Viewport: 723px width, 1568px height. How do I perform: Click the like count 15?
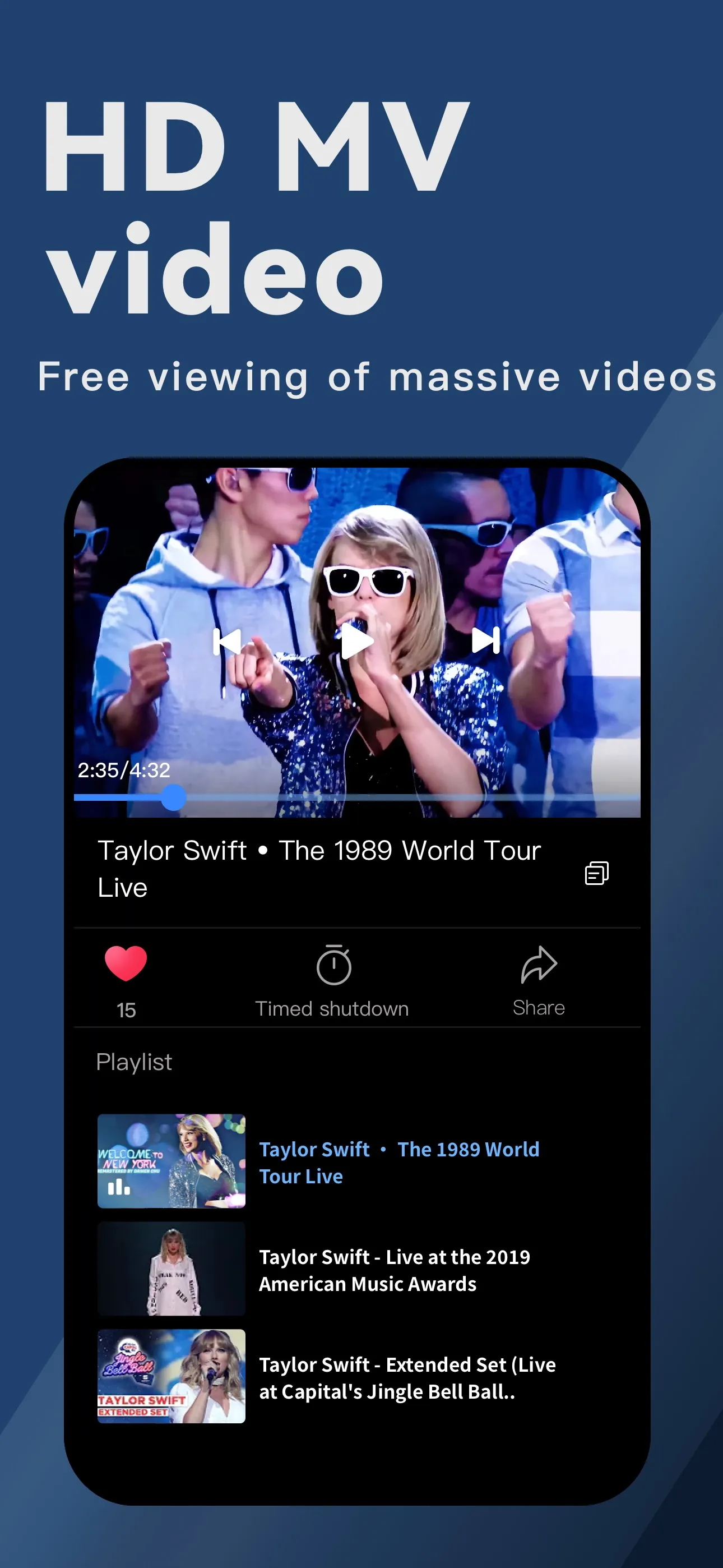[126, 1011]
